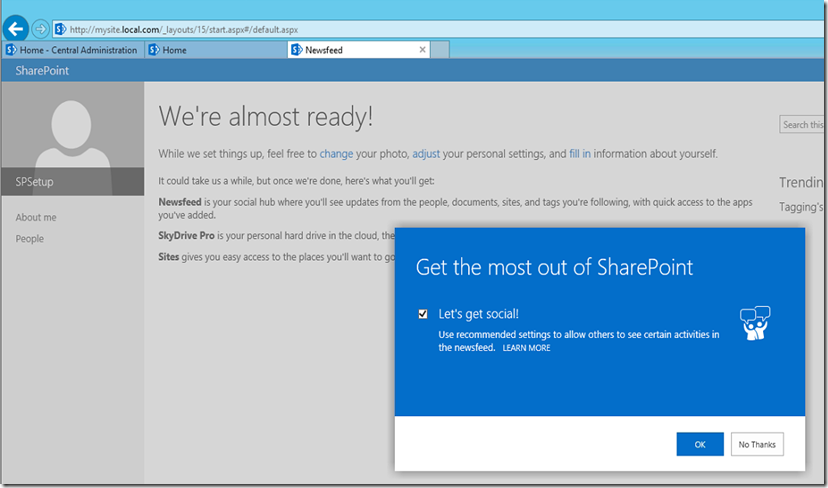Screen dimensions: 828x488
Task: Click the SharePoint icon on the Newsfeed tab
Action: tap(297, 50)
